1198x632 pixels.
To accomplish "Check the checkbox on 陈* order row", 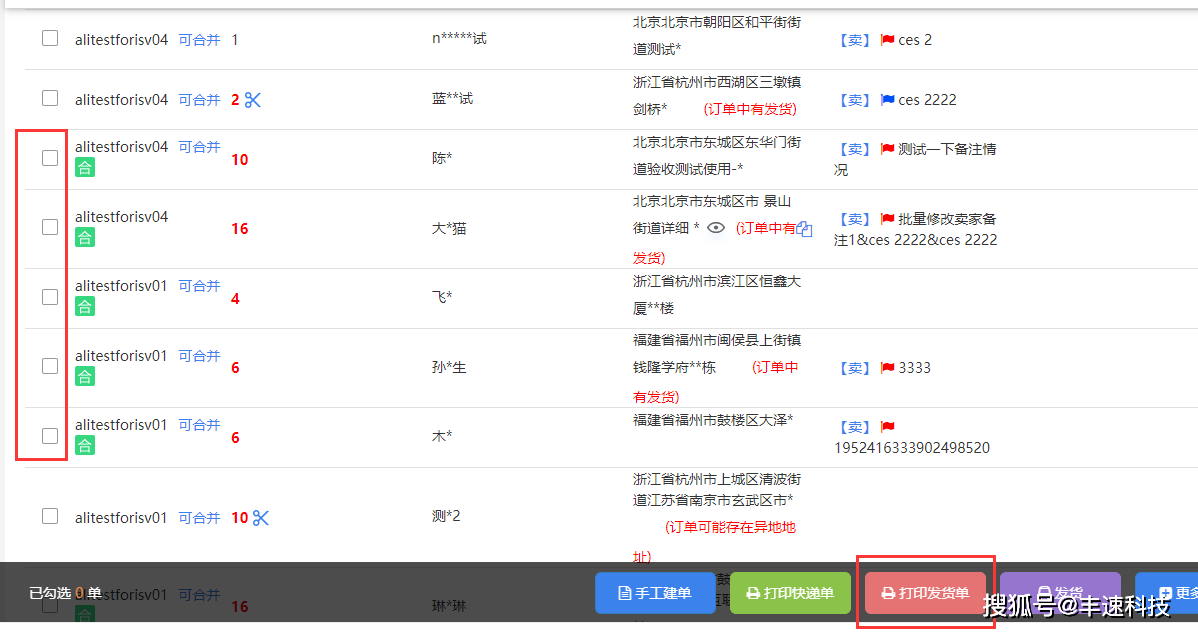I will pos(49,158).
